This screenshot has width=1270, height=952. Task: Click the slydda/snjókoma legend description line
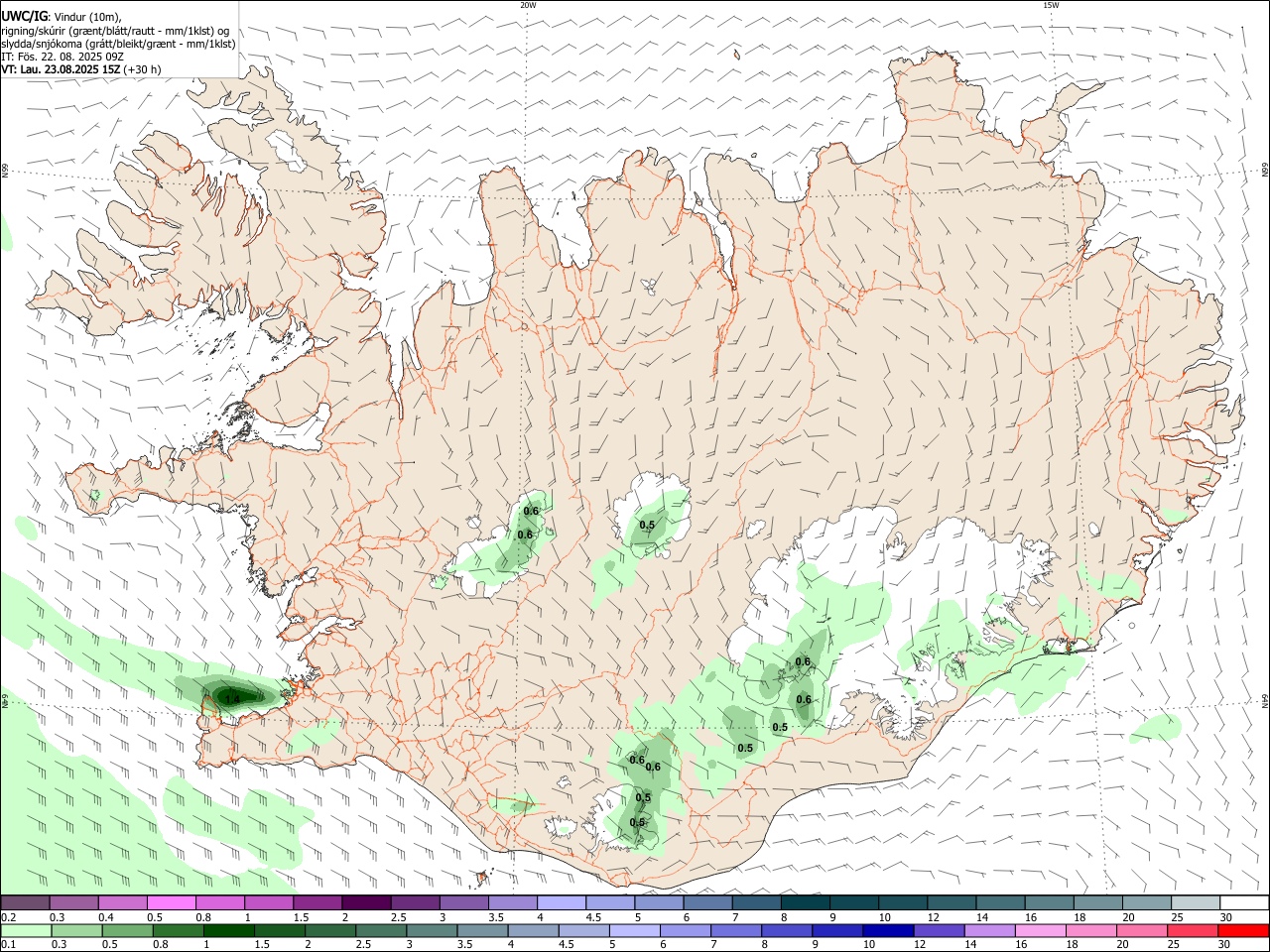point(118,44)
